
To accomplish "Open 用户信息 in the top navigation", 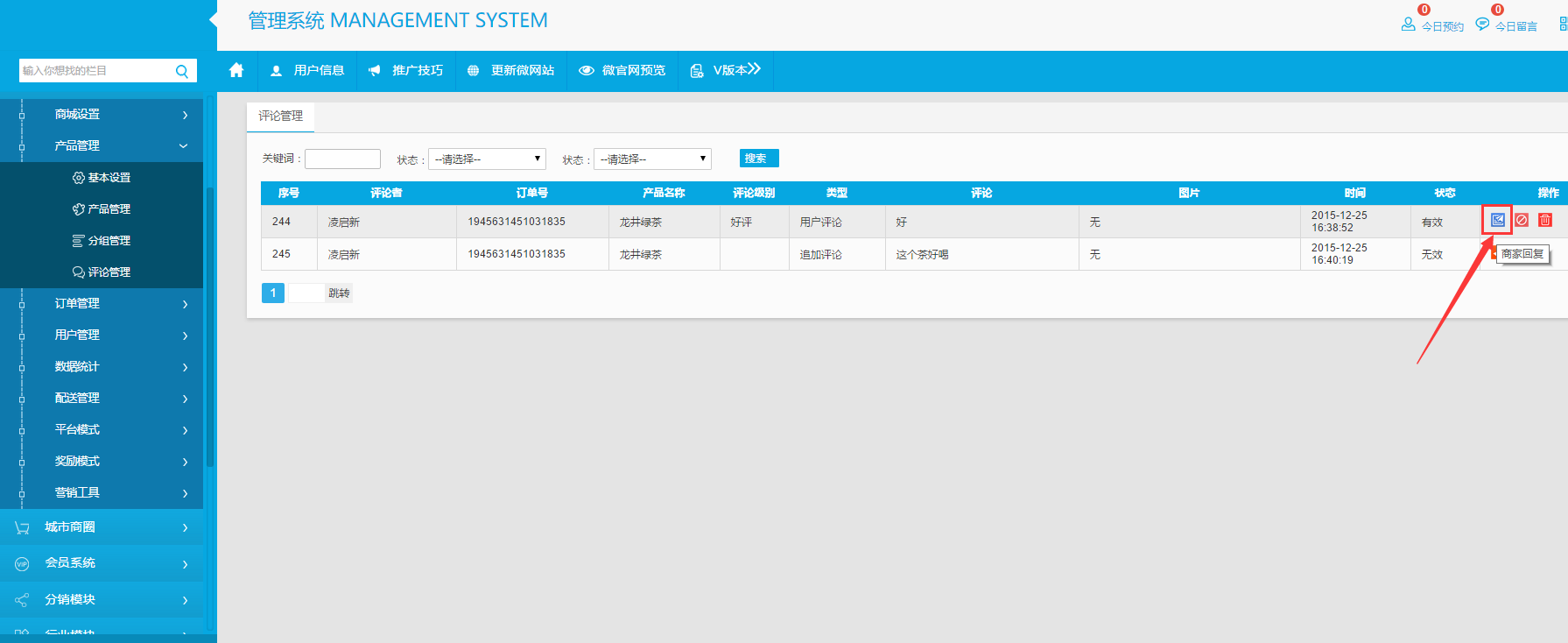I will (307, 70).
